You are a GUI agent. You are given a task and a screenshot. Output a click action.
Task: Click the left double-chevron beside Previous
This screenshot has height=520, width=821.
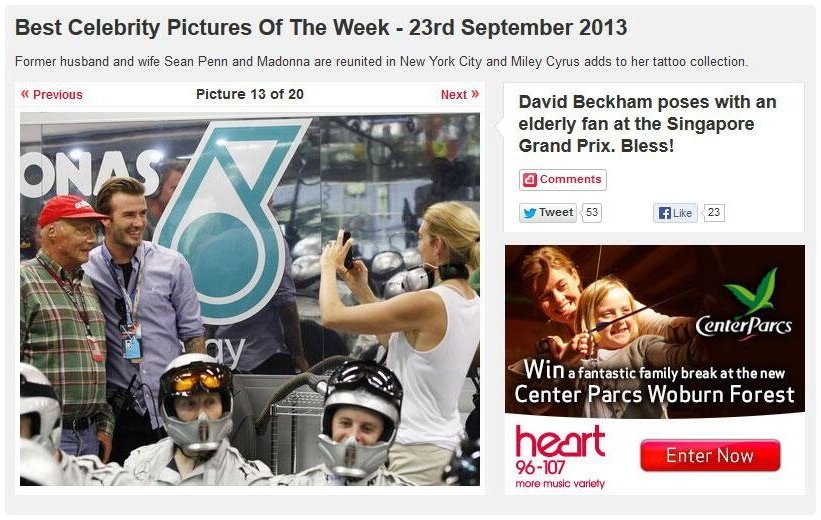coord(25,94)
